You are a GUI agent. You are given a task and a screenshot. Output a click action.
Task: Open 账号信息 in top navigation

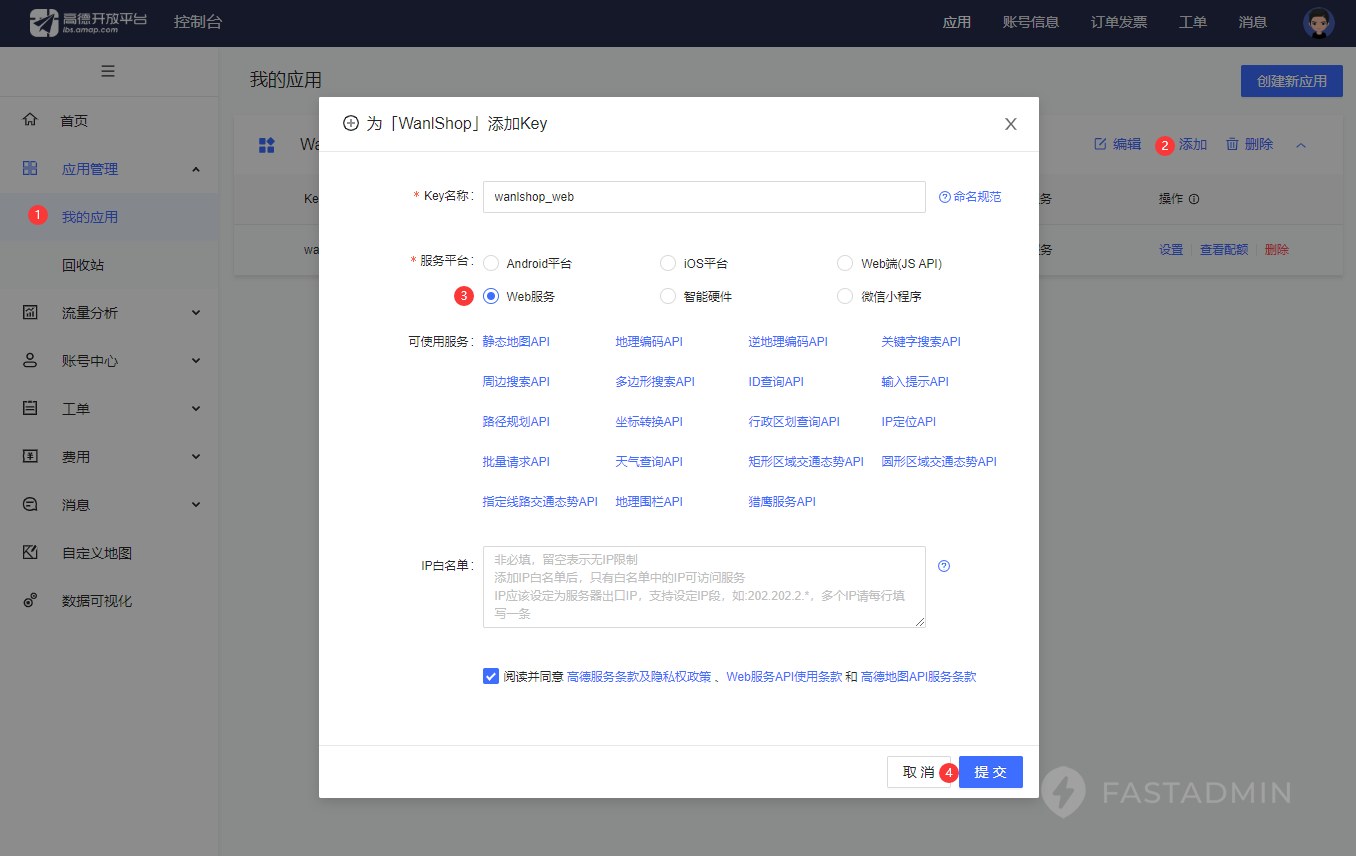point(1031,22)
